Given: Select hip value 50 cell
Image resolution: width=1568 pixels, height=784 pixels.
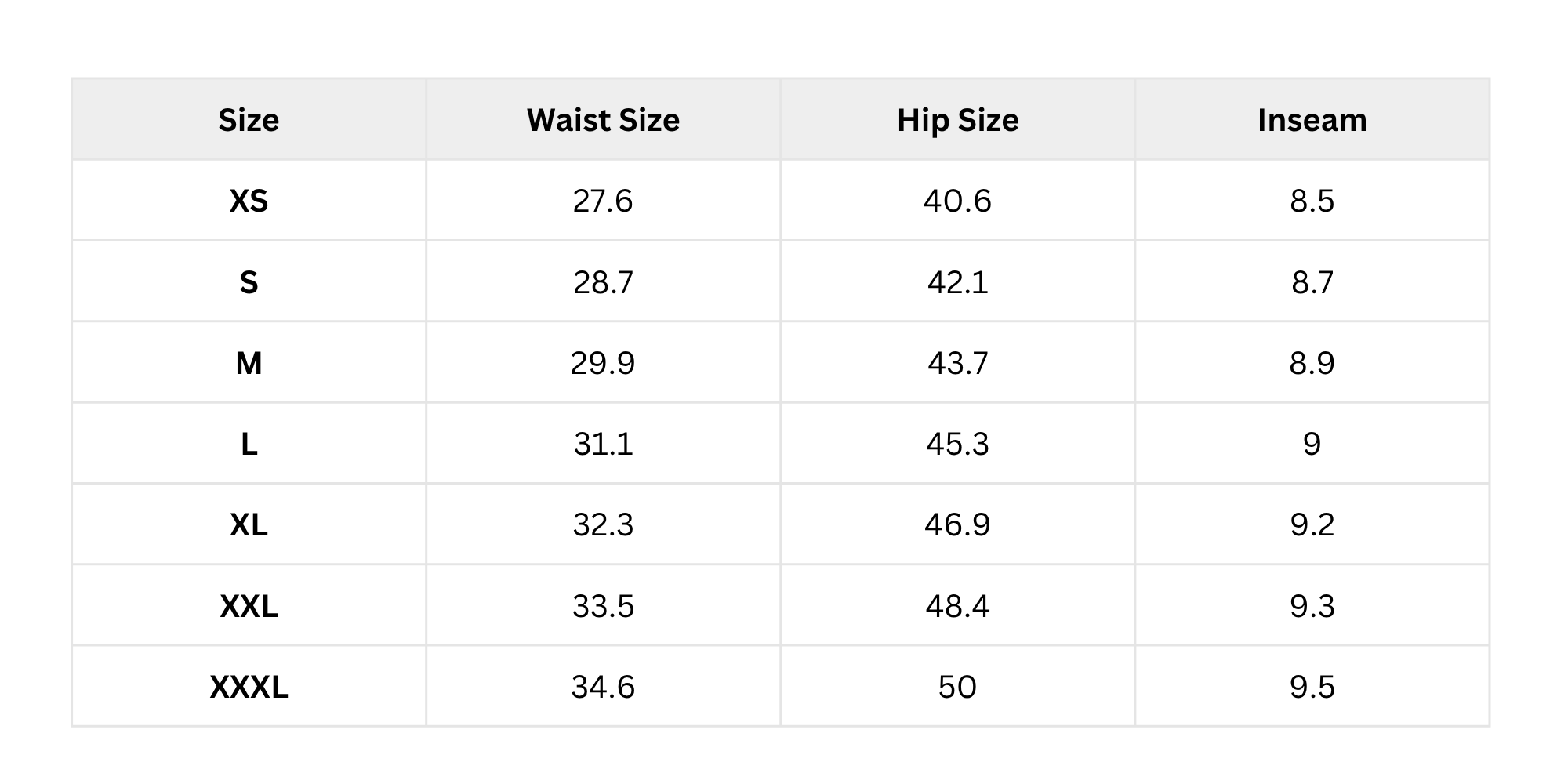Looking at the screenshot, I should click(x=957, y=687).
